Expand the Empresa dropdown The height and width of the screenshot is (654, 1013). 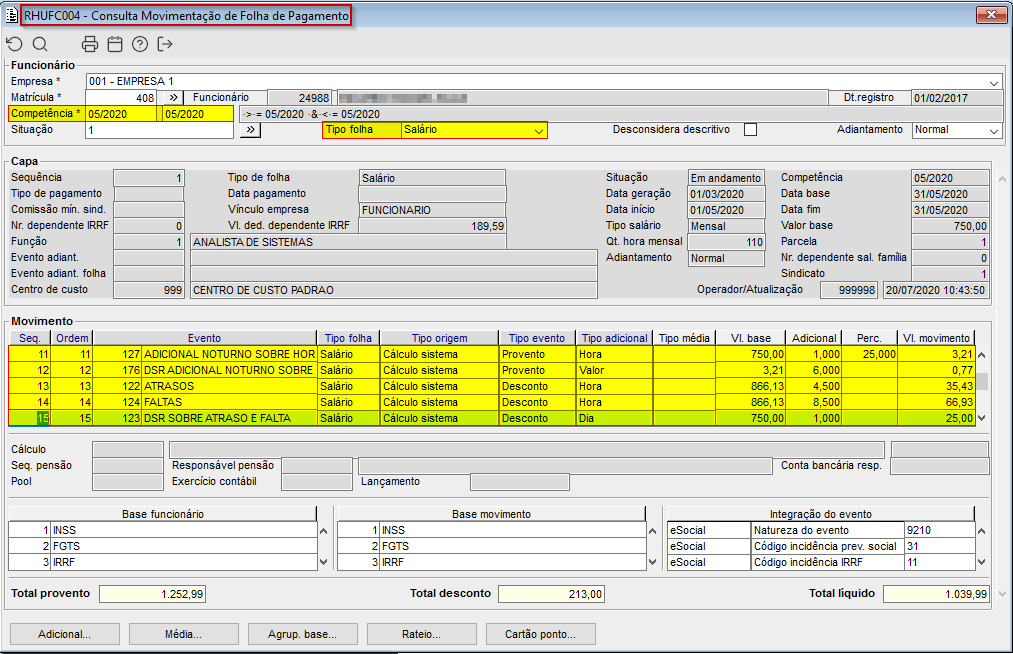(994, 82)
